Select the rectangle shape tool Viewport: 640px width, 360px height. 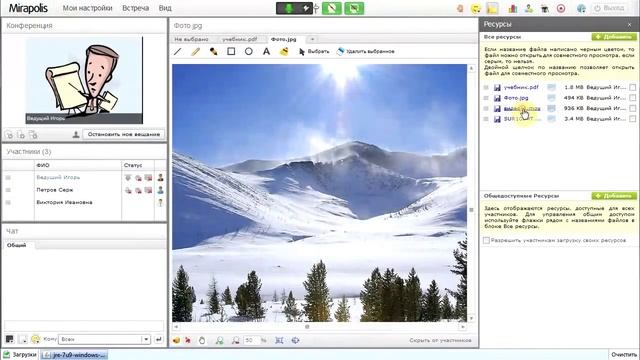tap(231, 51)
